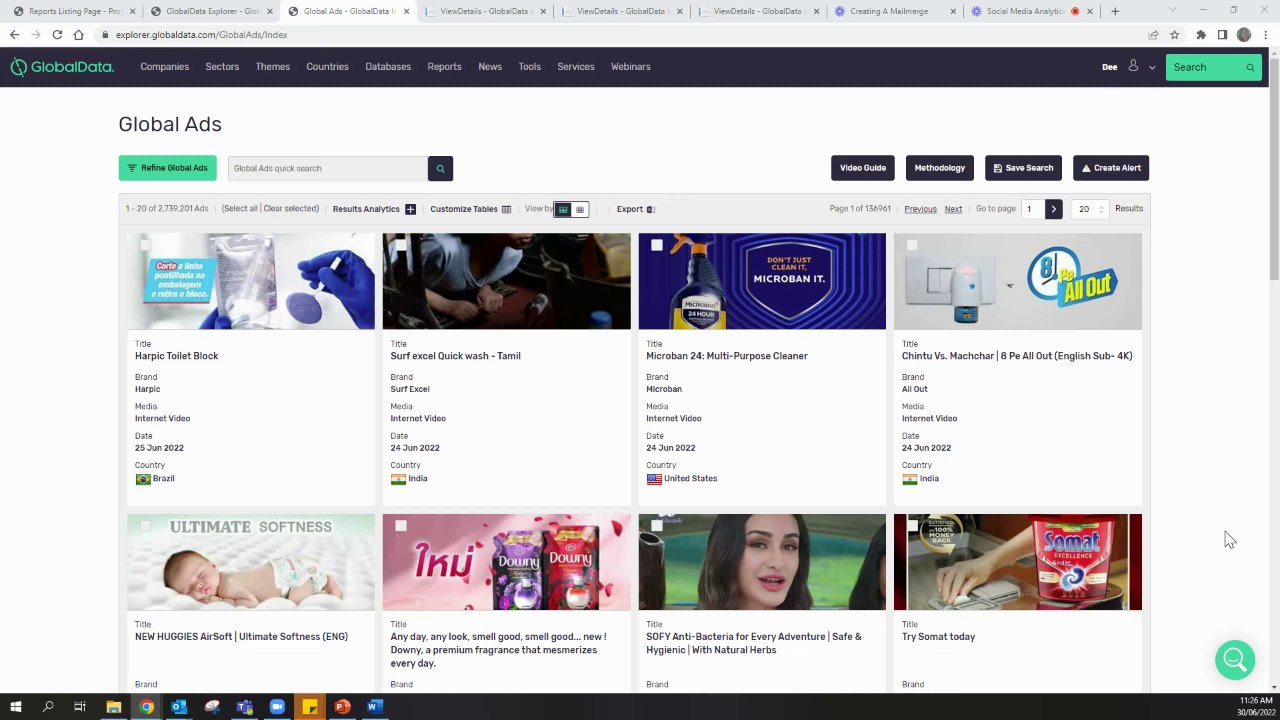The height and width of the screenshot is (720, 1280).
Task: Click Create Alert button
Action: (1111, 168)
